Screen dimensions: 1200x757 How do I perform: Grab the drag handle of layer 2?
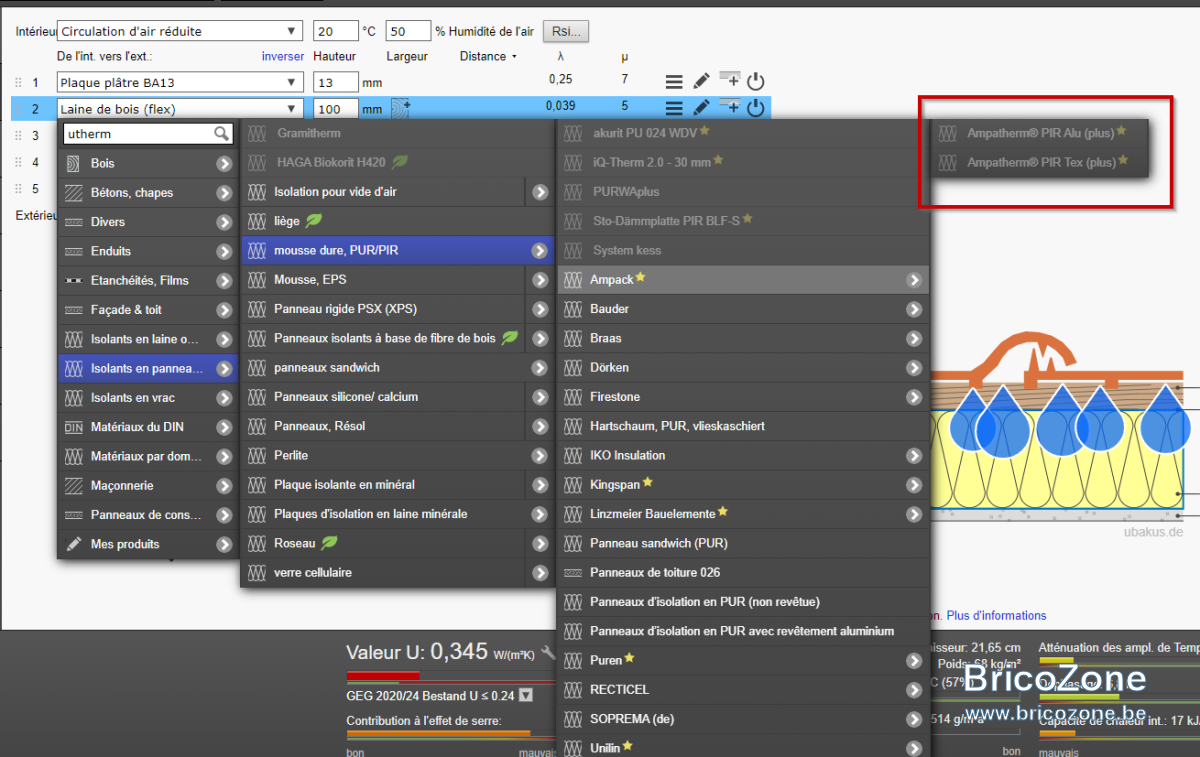click(x=18, y=109)
